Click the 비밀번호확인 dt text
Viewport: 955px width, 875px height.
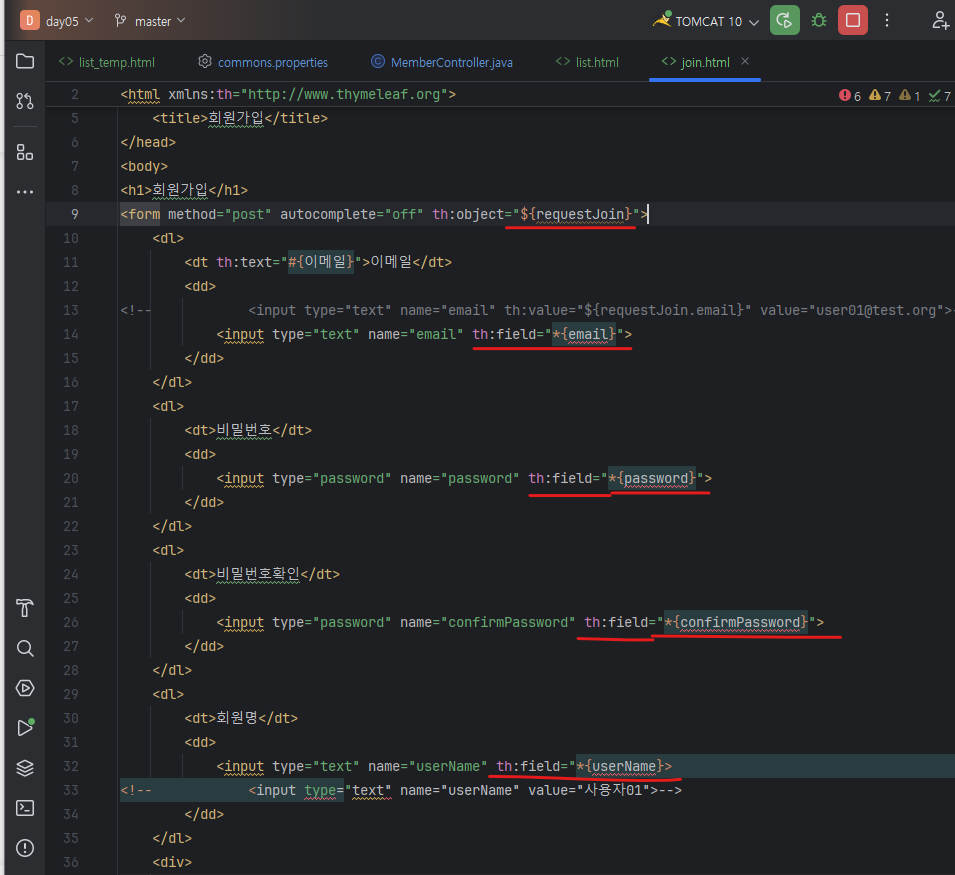tap(258, 574)
